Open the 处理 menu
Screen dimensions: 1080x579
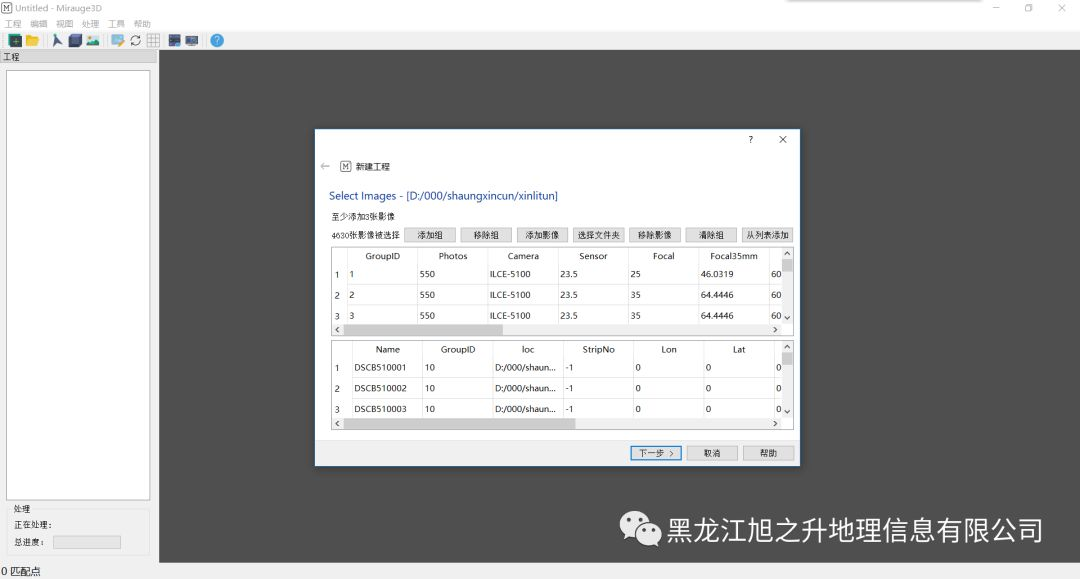pos(90,23)
